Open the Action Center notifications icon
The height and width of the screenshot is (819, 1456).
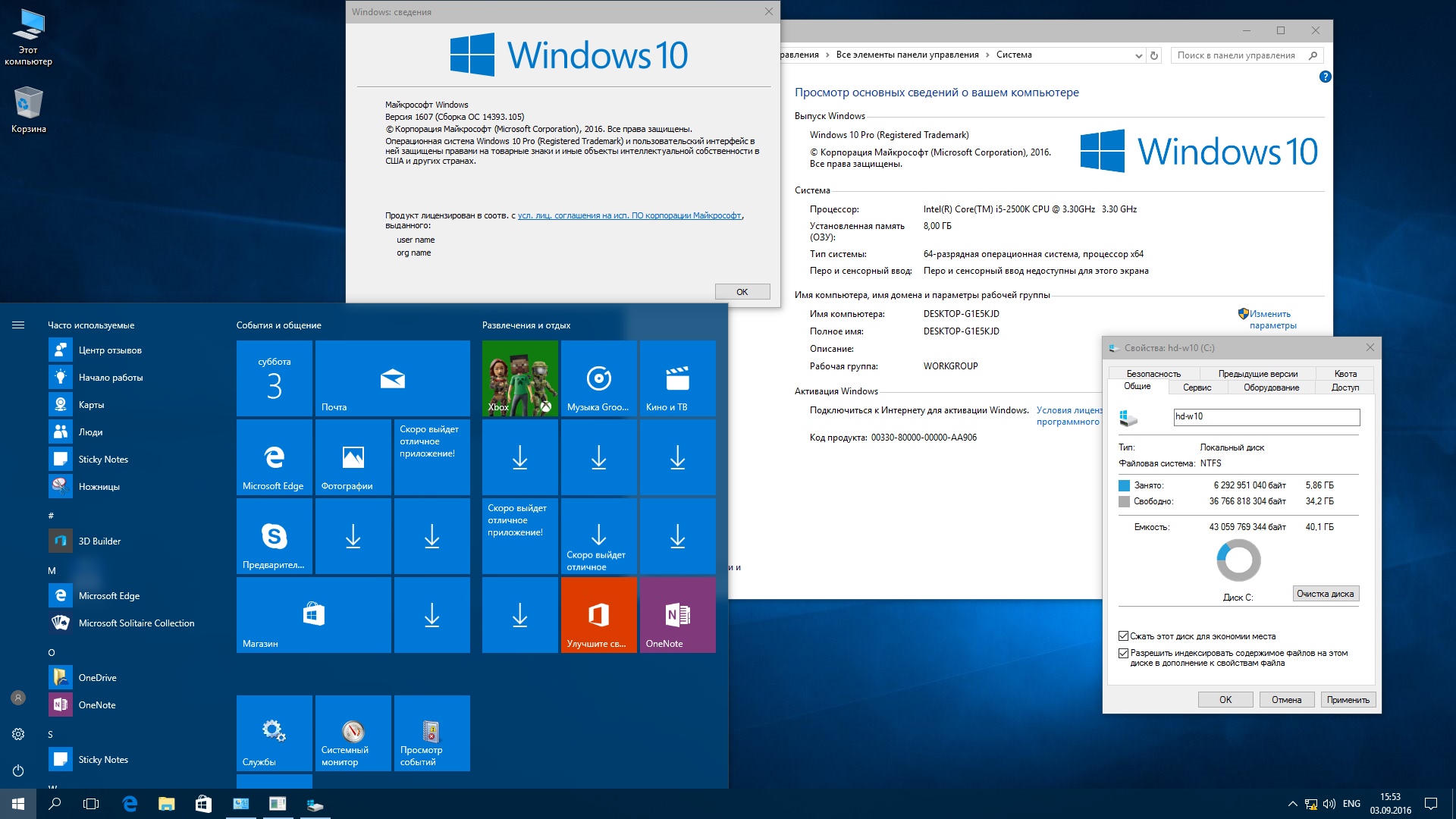click(x=1431, y=804)
